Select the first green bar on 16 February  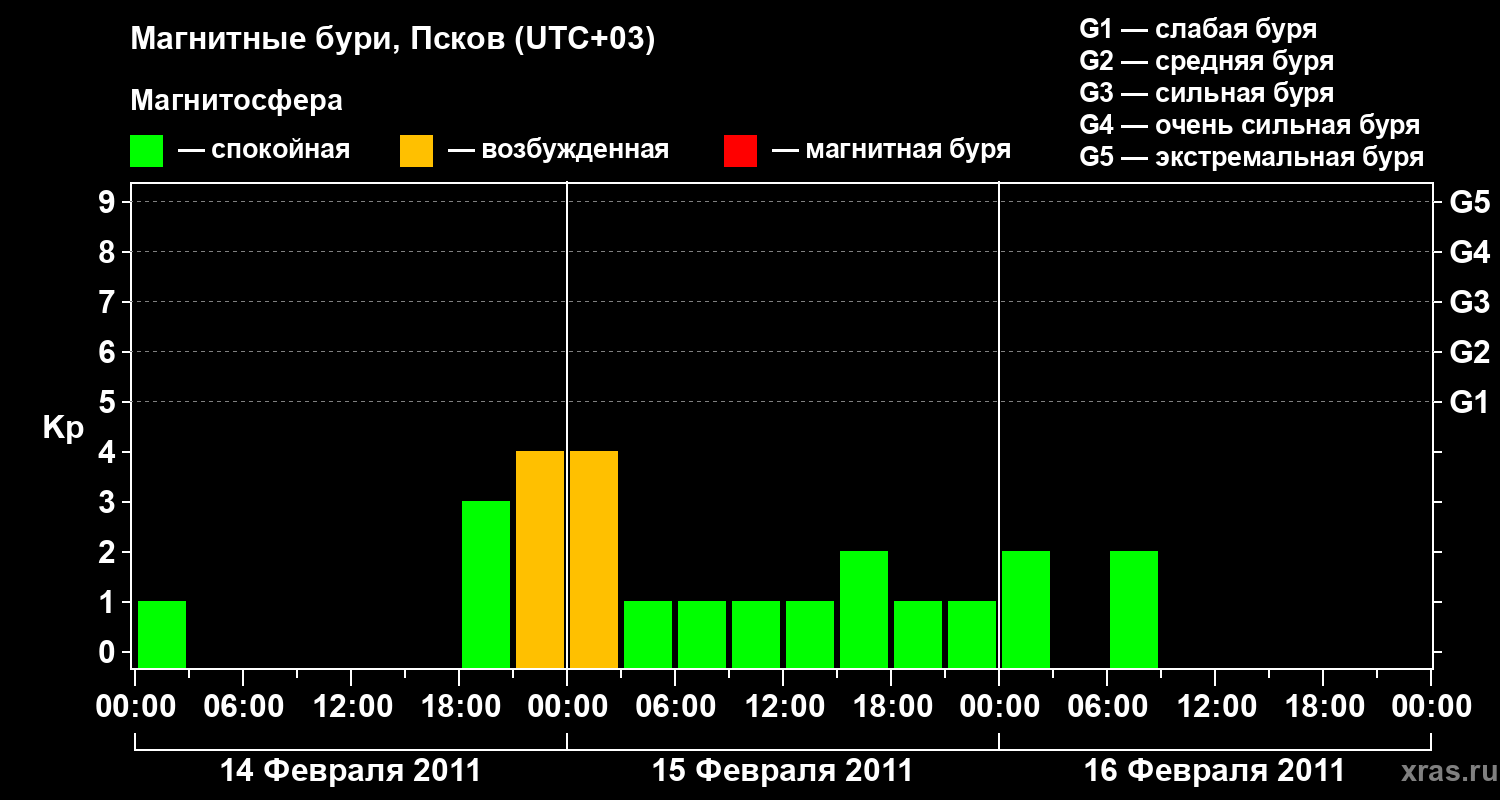(x=1026, y=609)
